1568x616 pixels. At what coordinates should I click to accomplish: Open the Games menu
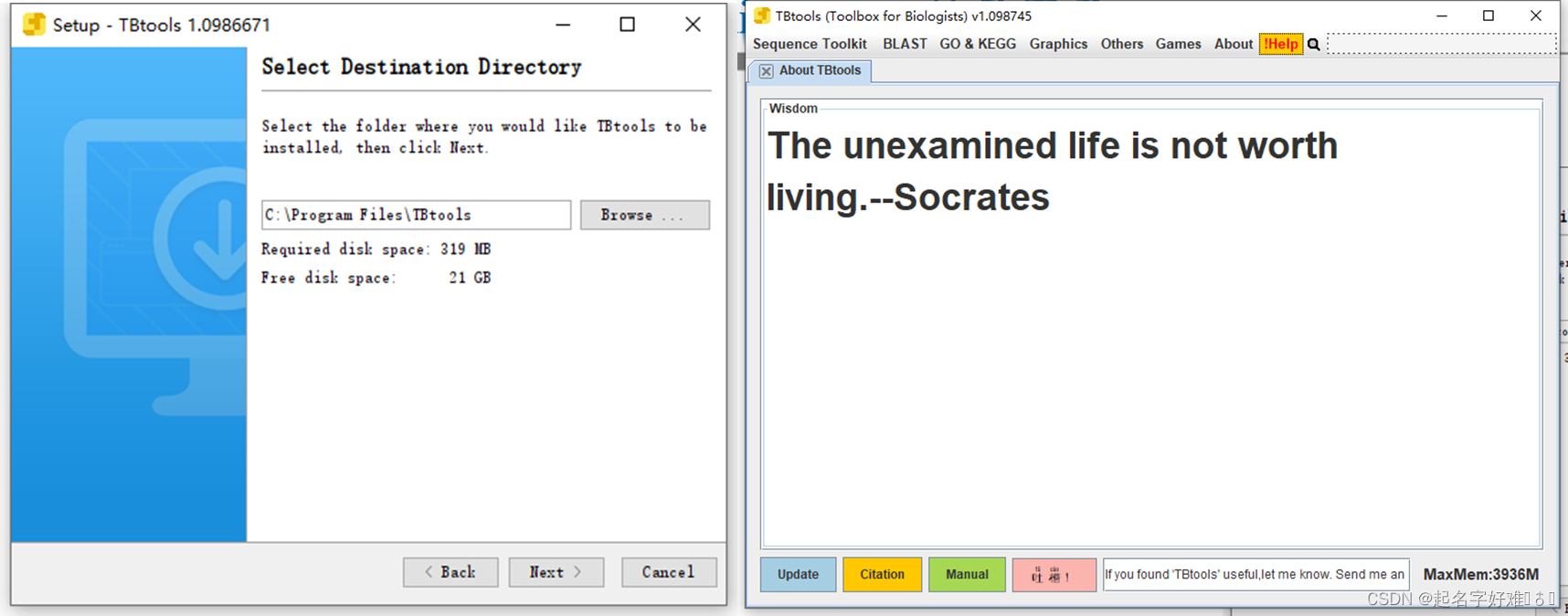click(x=1178, y=44)
